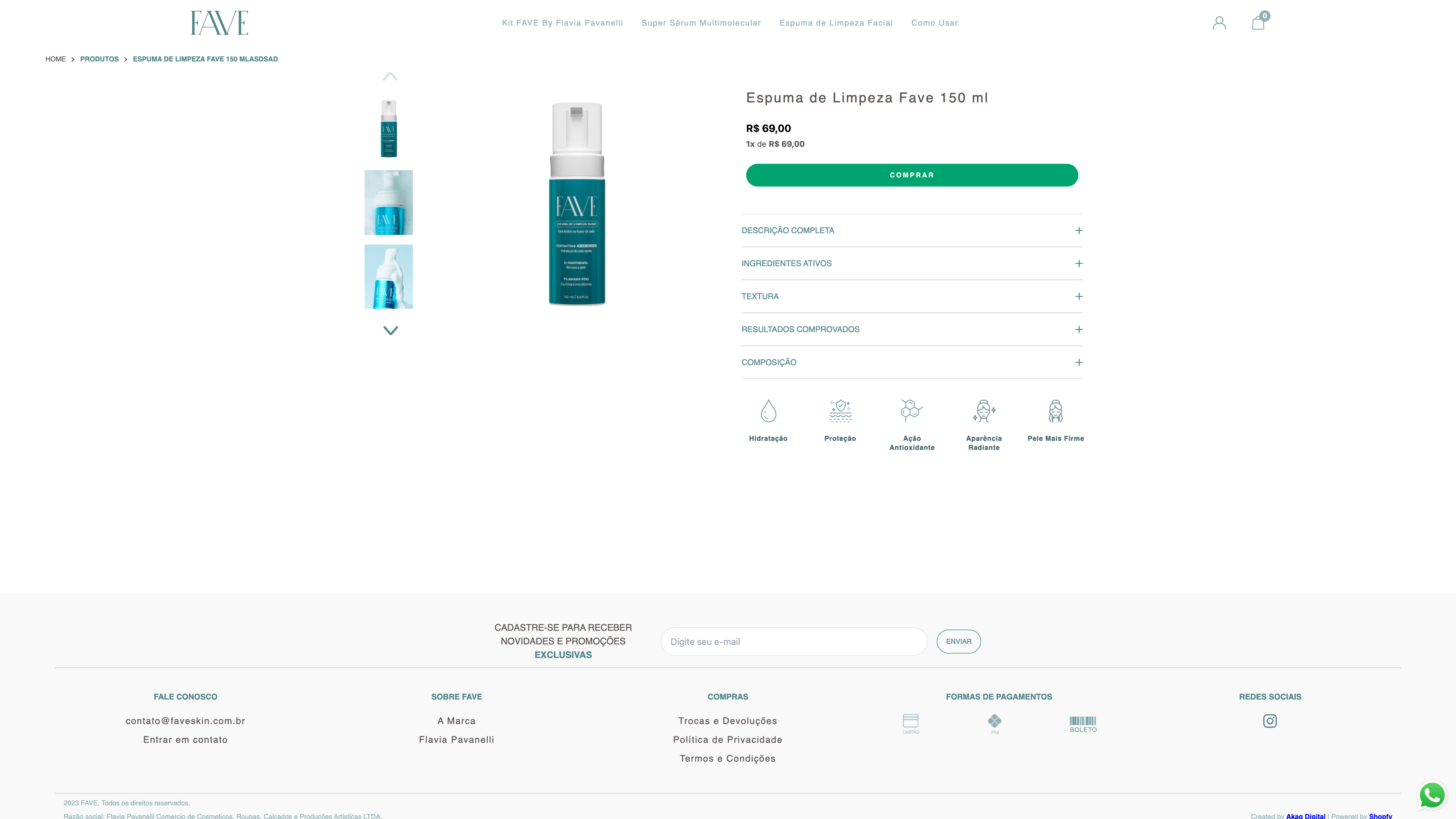Click the Aparência Radiante face icon
Image resolution: width=1456 pixels, height=819 pixels.
[x=983, y=411]
